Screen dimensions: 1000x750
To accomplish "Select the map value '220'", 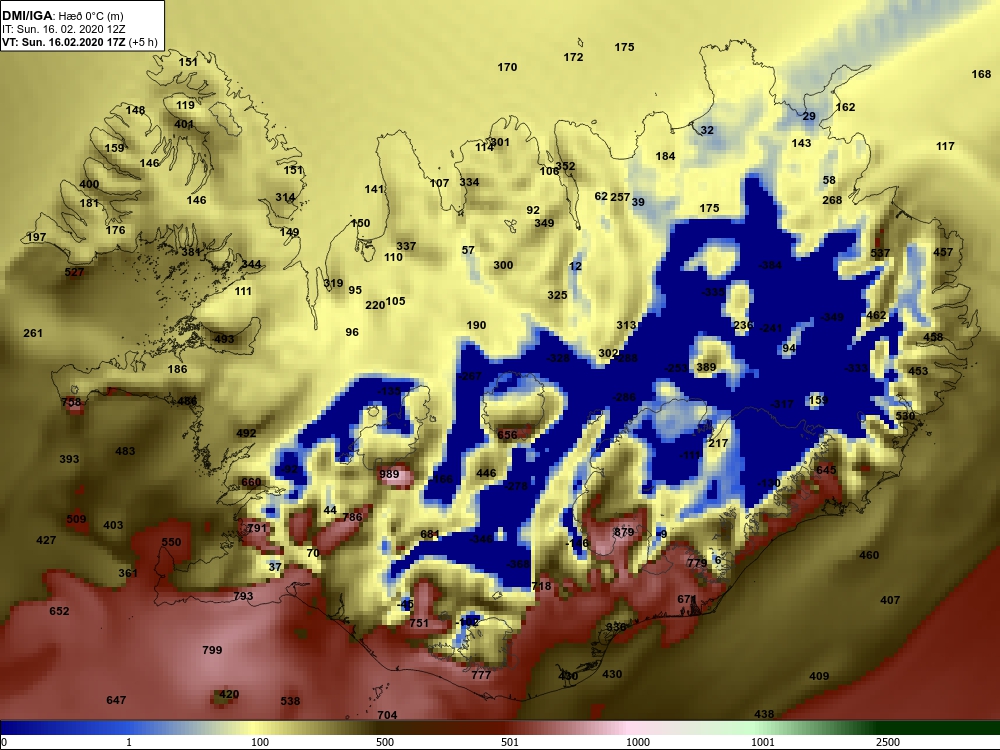I will [x=375, y=305].
